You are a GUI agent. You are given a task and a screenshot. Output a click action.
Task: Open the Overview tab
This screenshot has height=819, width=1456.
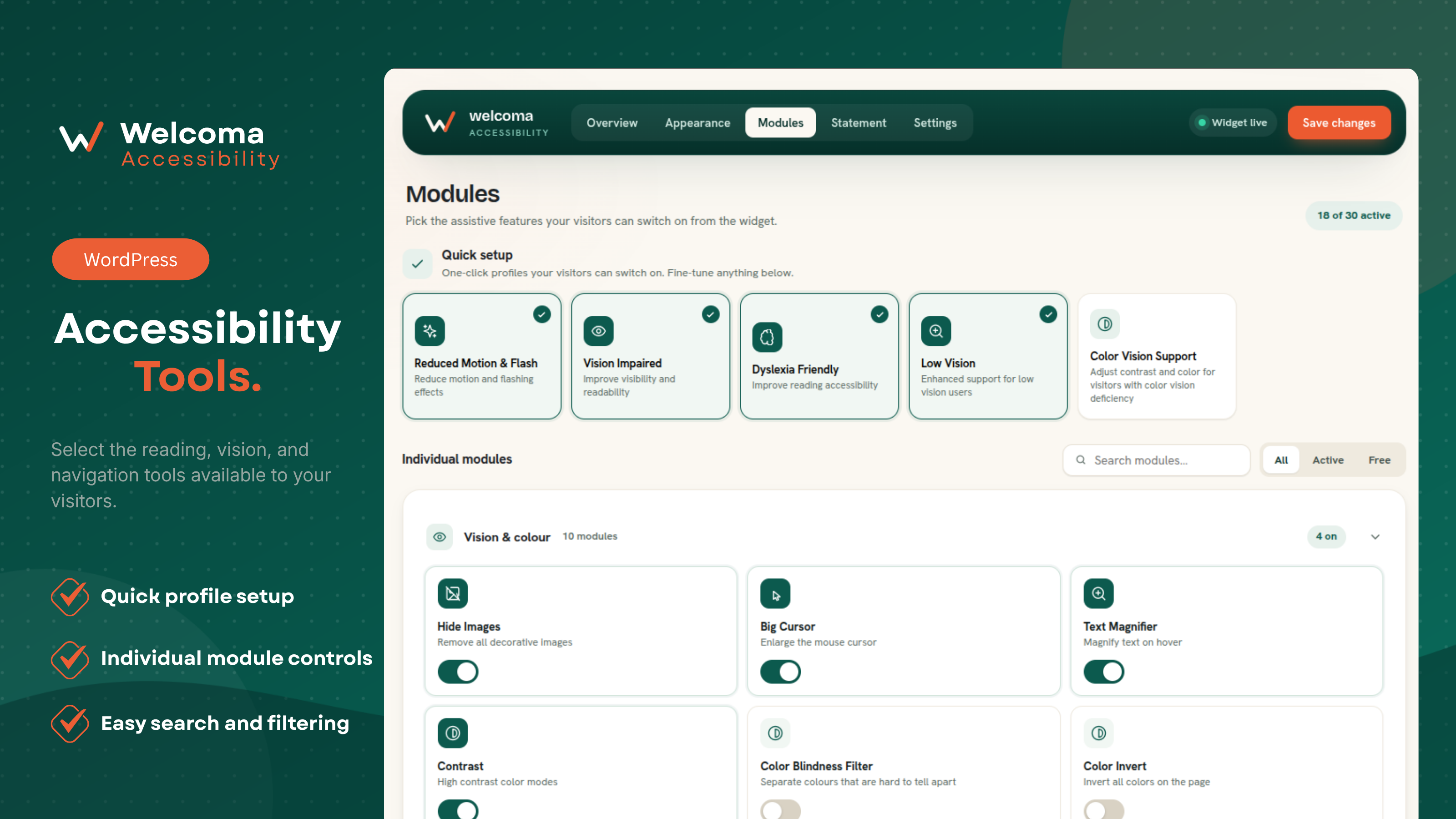(x=612, y=123)
